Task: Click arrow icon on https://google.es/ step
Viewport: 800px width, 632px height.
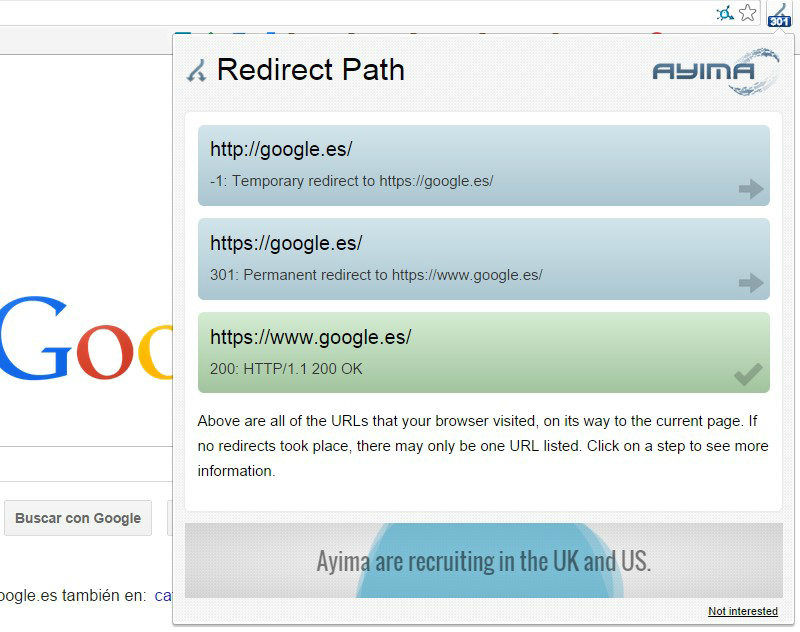Action: [751, 283]
